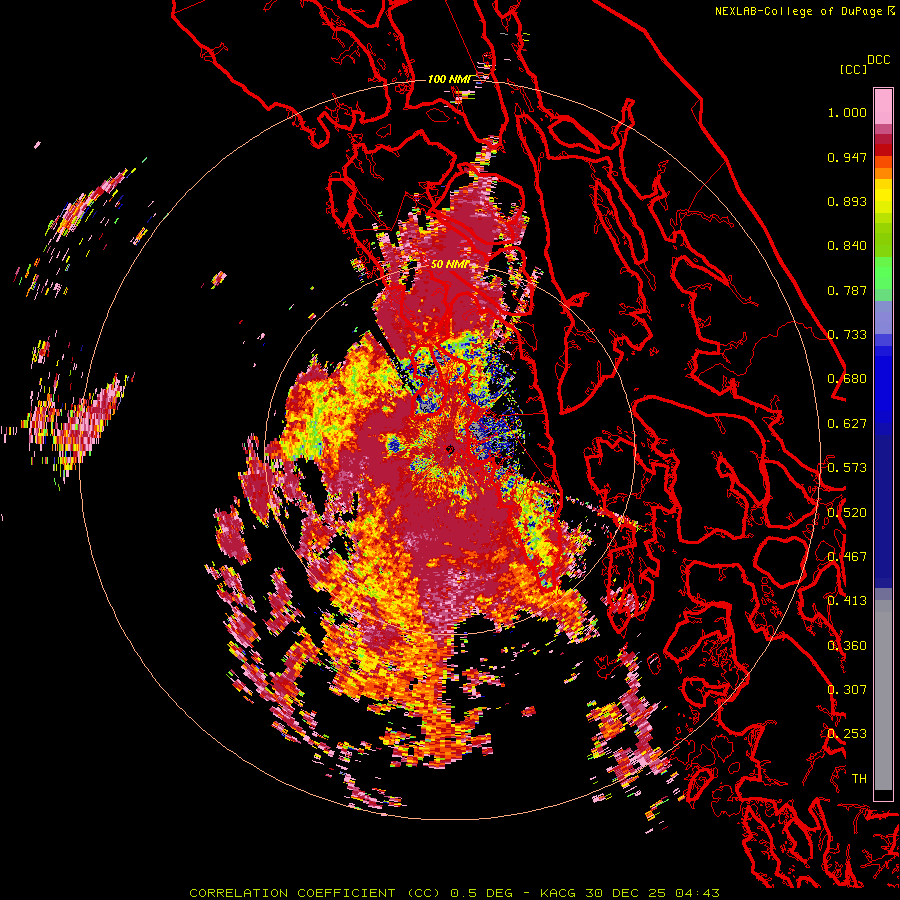This screenshot has width=900, height=900.
Task: Click the 0.467 scale value
Action: coord(847,557)
